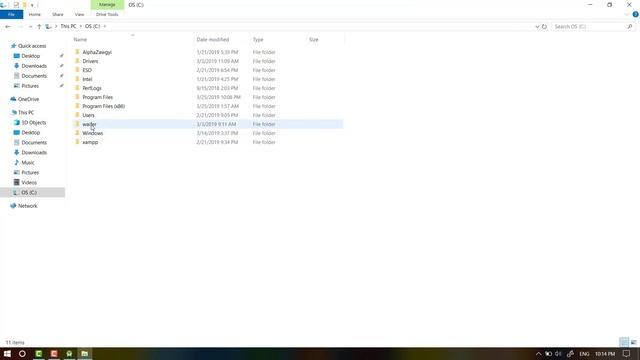The width and height of the screenshot is (640, 360).
Task: Switch to the View ribbon tab
Action: tap(79, 14)
